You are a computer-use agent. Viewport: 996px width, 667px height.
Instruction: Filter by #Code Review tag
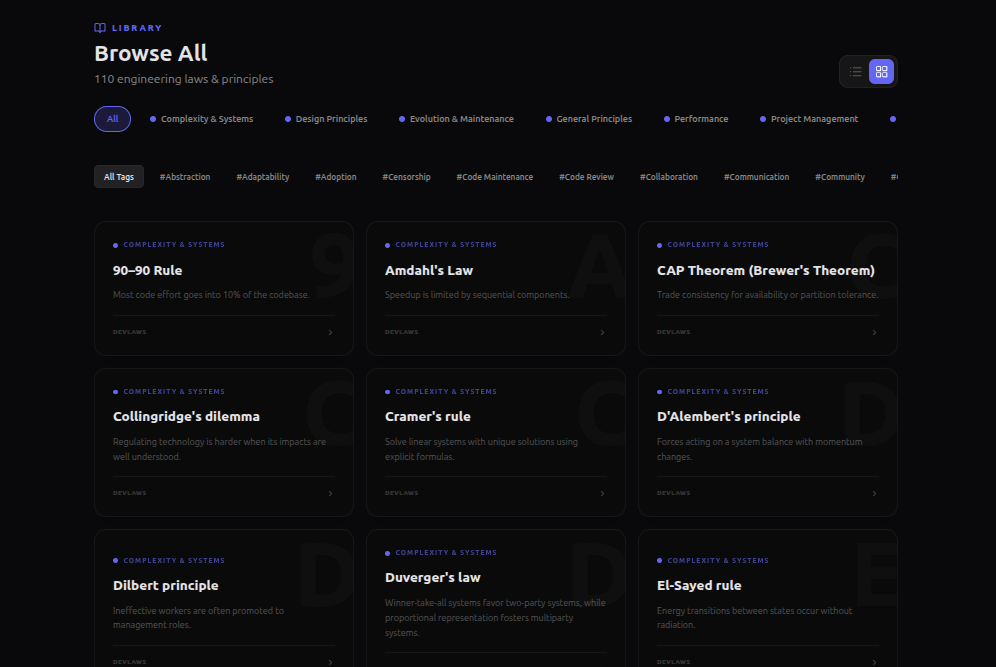pyautogui.click(x=586, y=177)
